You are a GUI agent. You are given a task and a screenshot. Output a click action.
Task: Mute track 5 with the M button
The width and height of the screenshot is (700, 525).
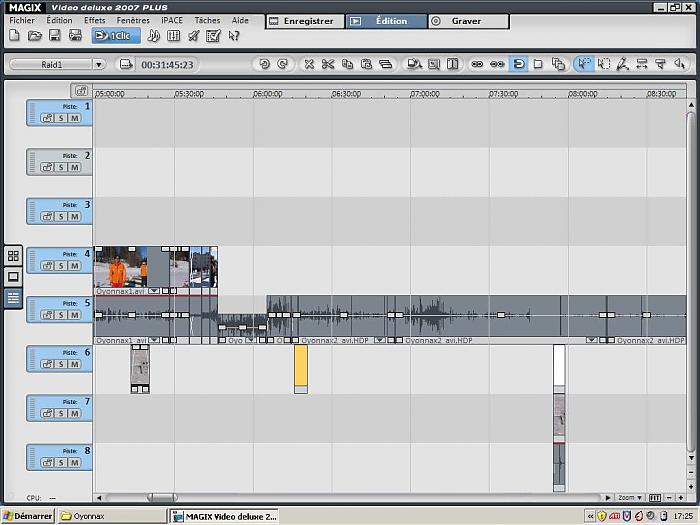[x=74, y=315]
